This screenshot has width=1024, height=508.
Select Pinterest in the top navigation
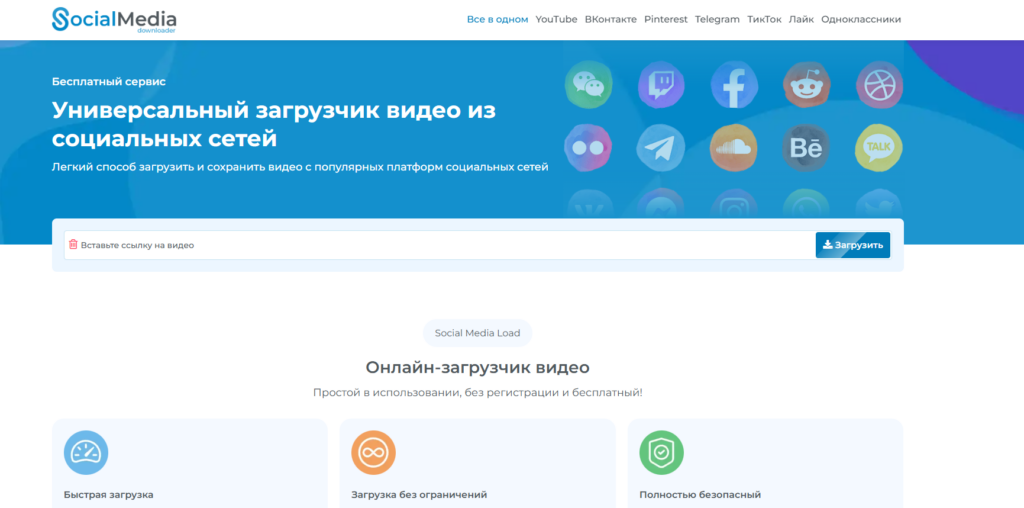pyautogui.click(x=665, y=20)
